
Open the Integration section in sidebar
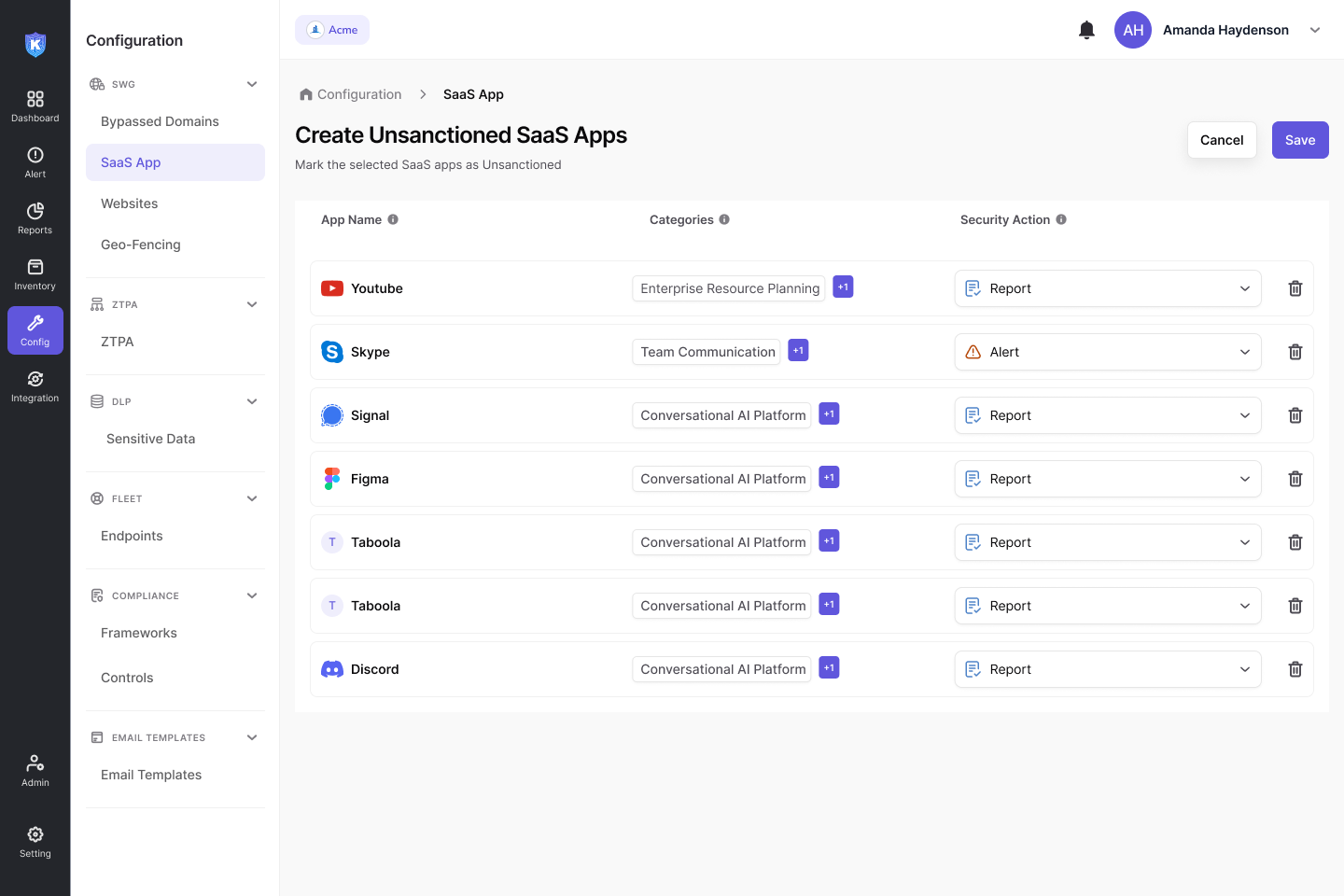35,386
